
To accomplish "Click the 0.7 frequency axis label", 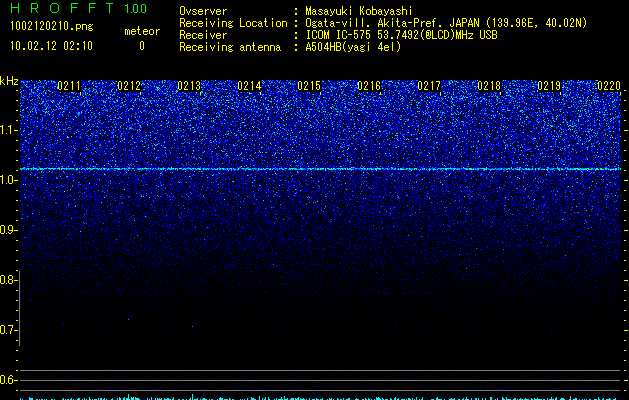I will [x=7, y=330].
